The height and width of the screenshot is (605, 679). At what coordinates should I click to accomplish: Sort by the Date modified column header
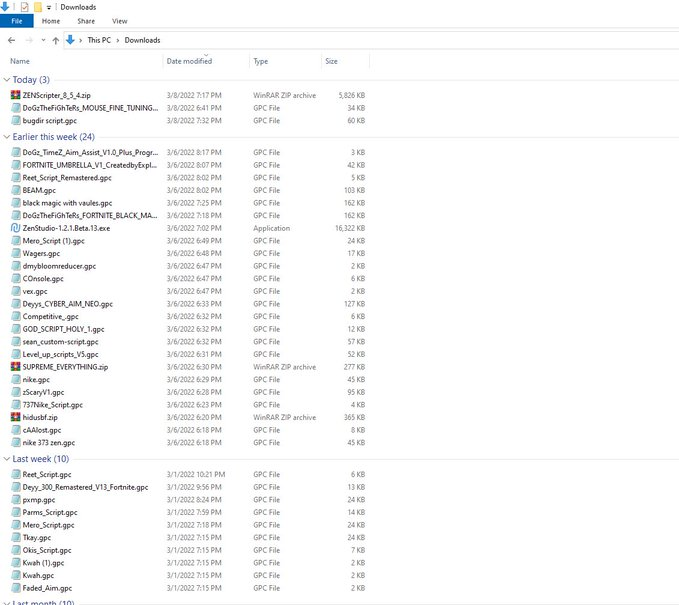click(189, 61)
